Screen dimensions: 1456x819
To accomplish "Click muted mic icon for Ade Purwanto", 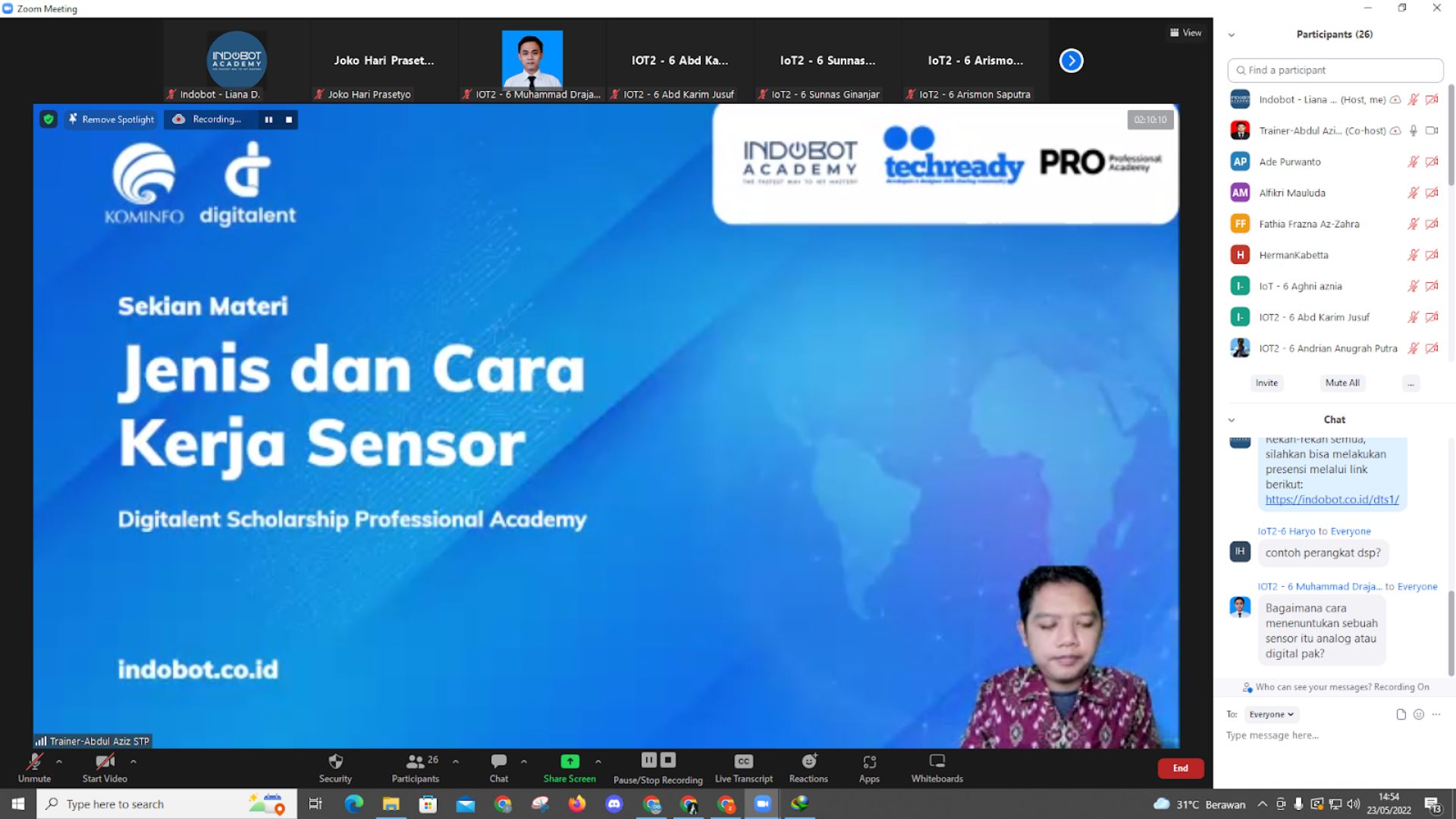I will click(x=1414, y=162).
